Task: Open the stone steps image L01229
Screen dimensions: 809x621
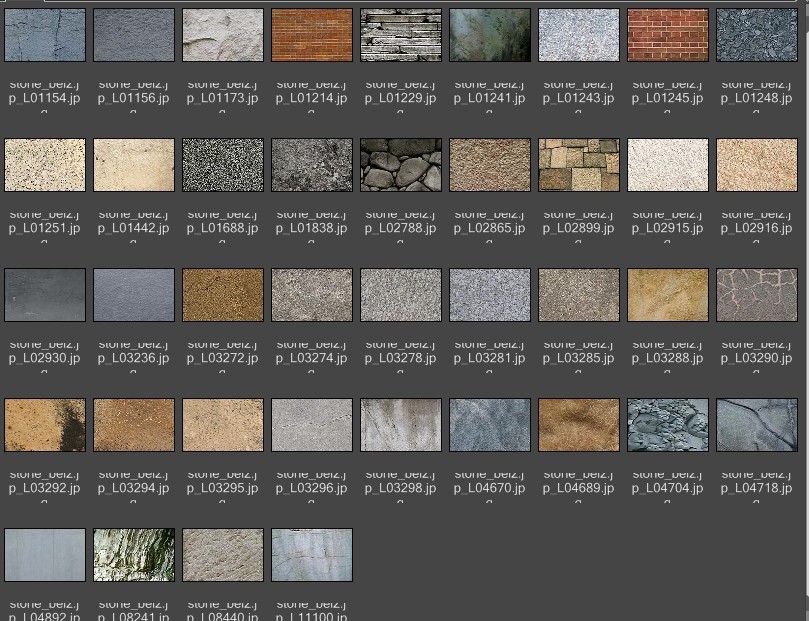Action: point(400,35)
